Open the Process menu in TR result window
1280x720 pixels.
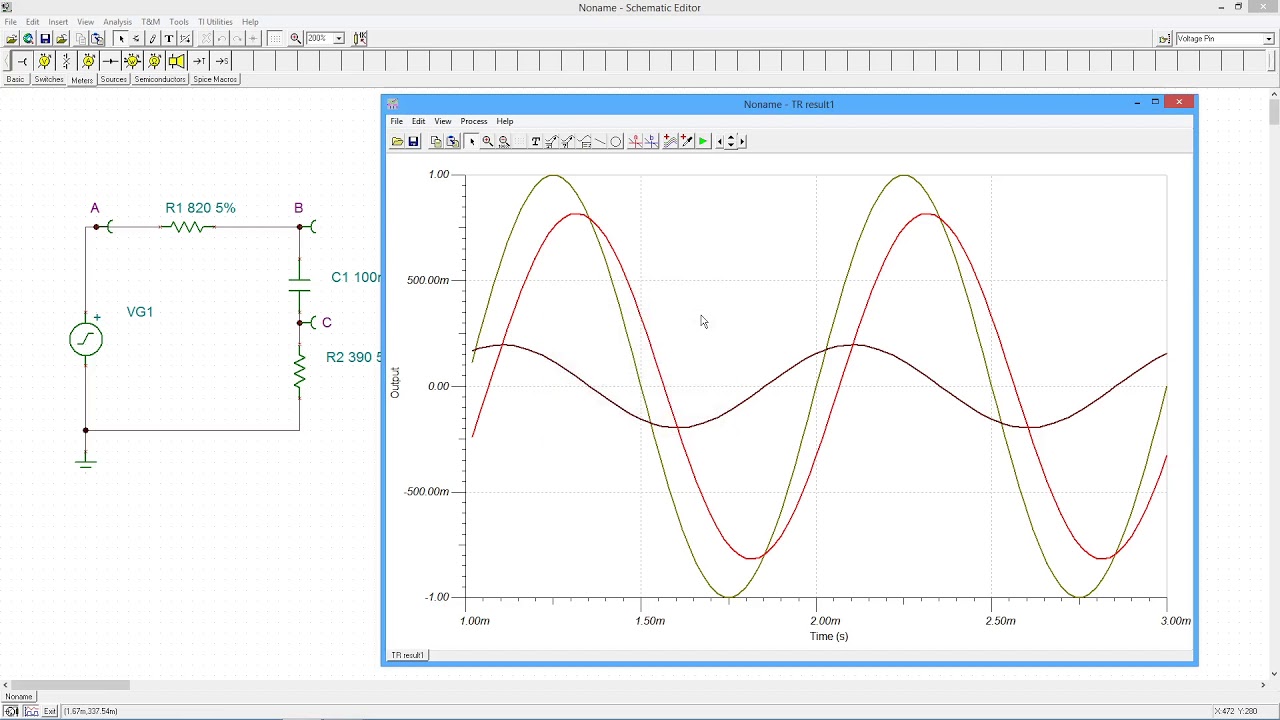pos(474,121)
